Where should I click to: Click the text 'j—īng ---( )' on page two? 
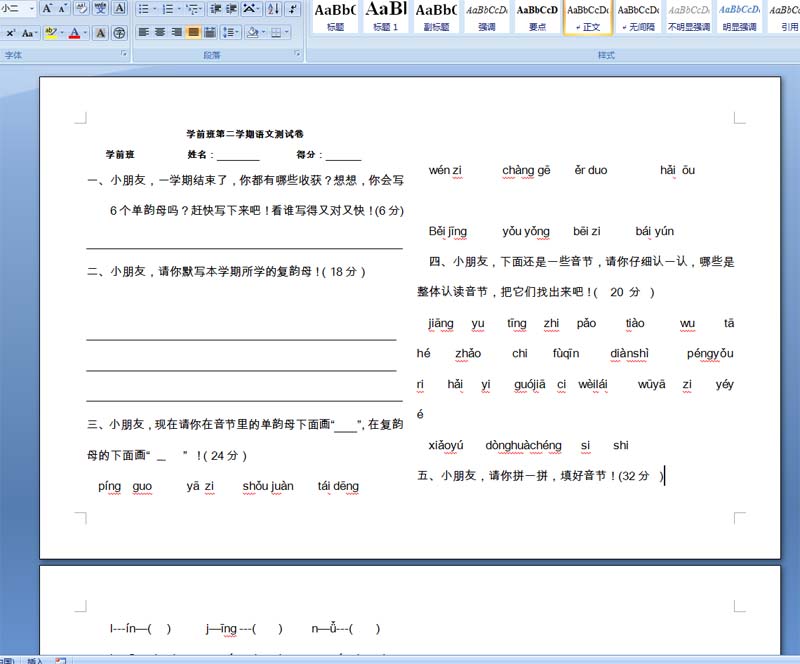[x=244, y=629]
